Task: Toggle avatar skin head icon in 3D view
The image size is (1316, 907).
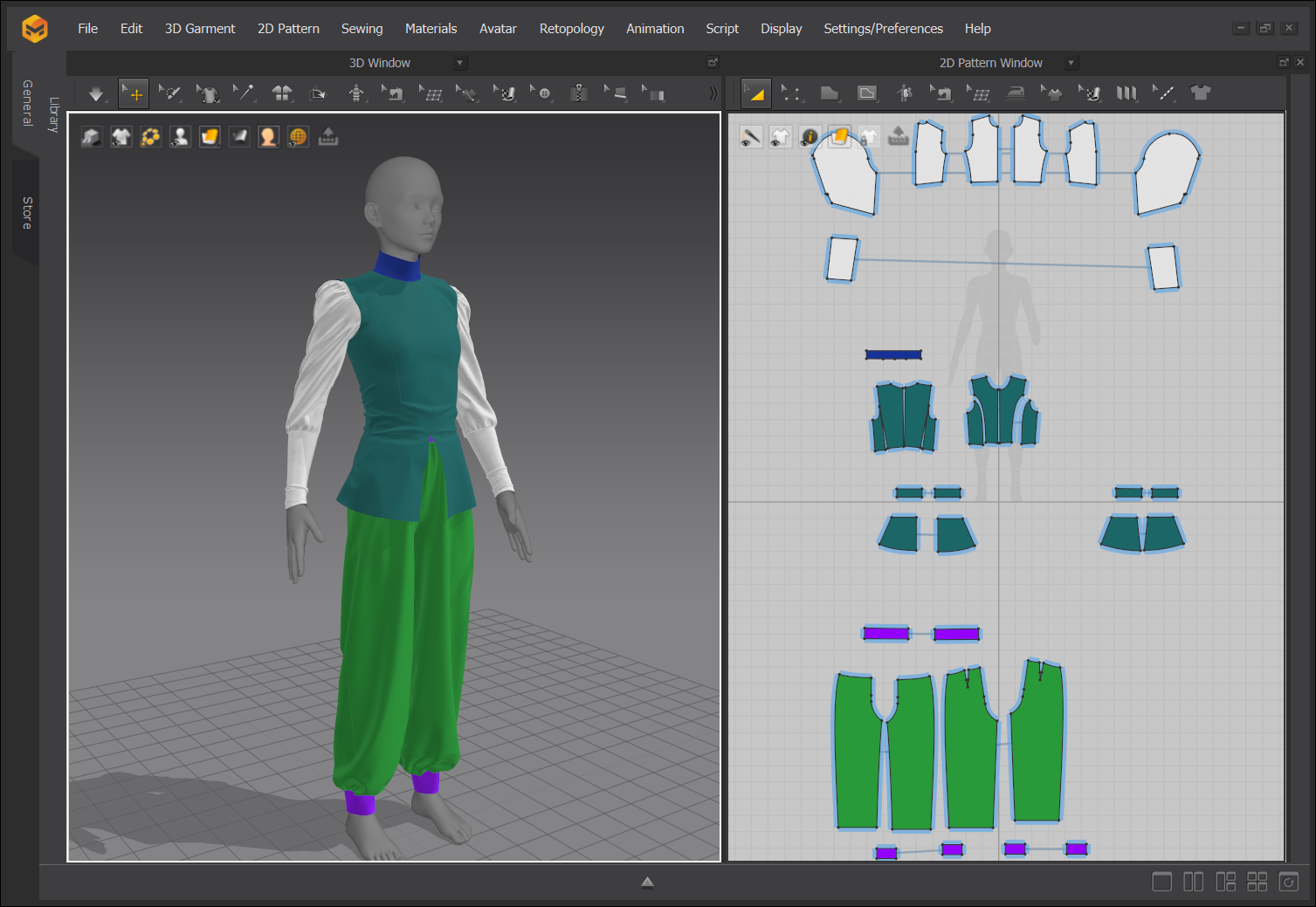Action: [x=269, y=136]
